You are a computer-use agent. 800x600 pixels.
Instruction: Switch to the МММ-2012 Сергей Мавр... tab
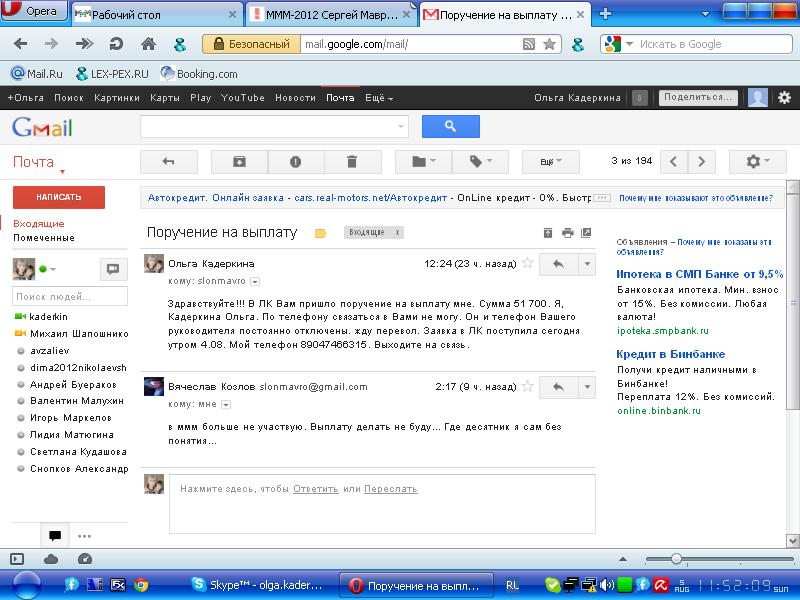(x=331, y=15)
